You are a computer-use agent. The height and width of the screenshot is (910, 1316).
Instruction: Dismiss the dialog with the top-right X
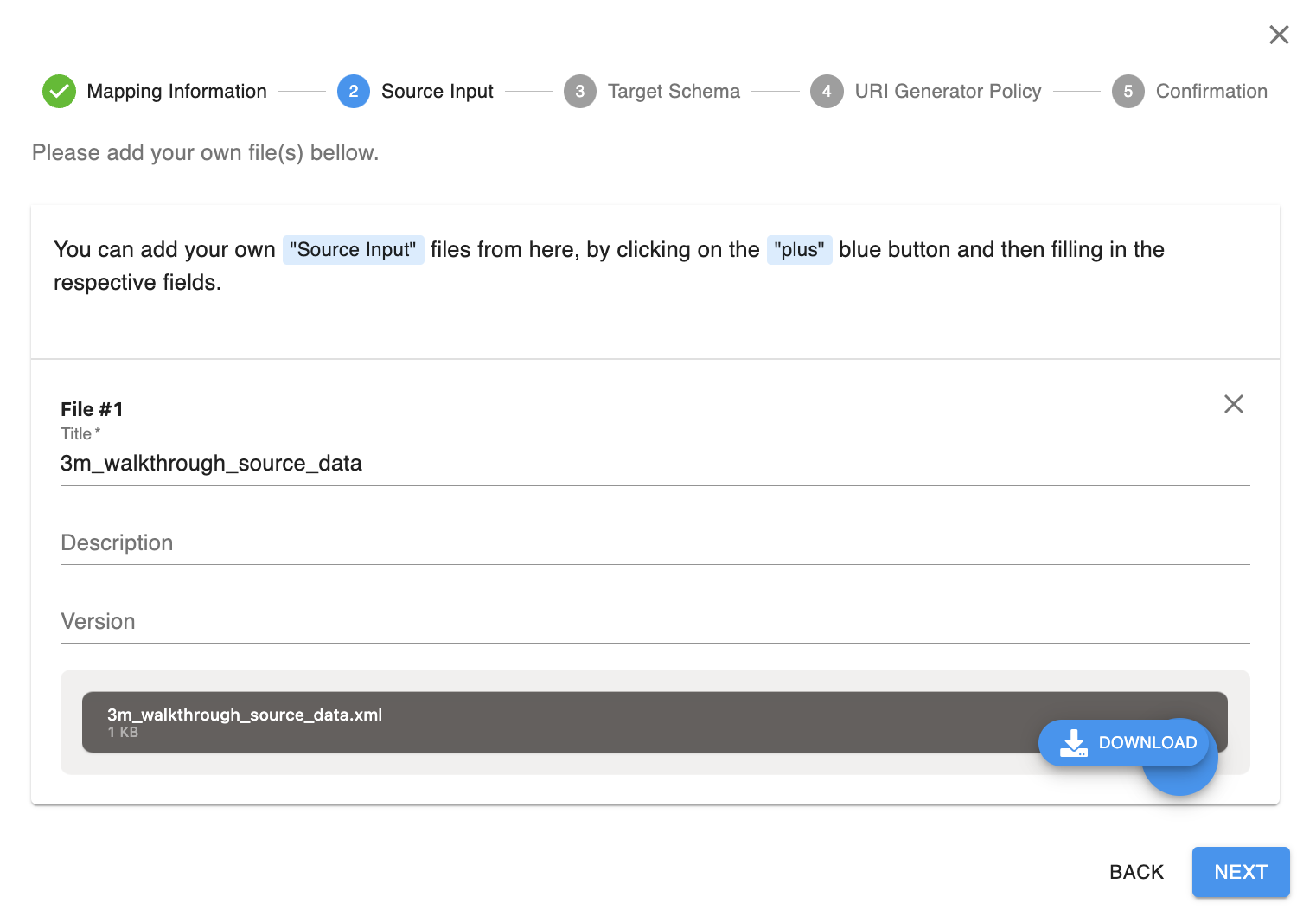pos(1279,35)
